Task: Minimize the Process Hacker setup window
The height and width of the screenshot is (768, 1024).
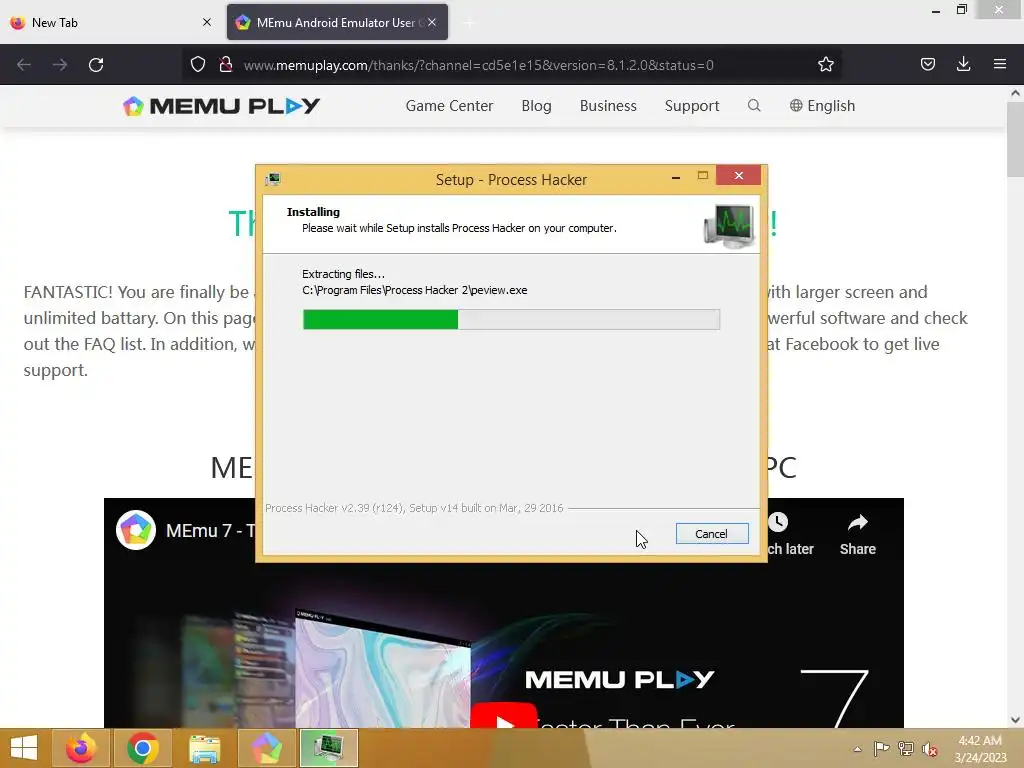Action: click(x=676, y=176)
